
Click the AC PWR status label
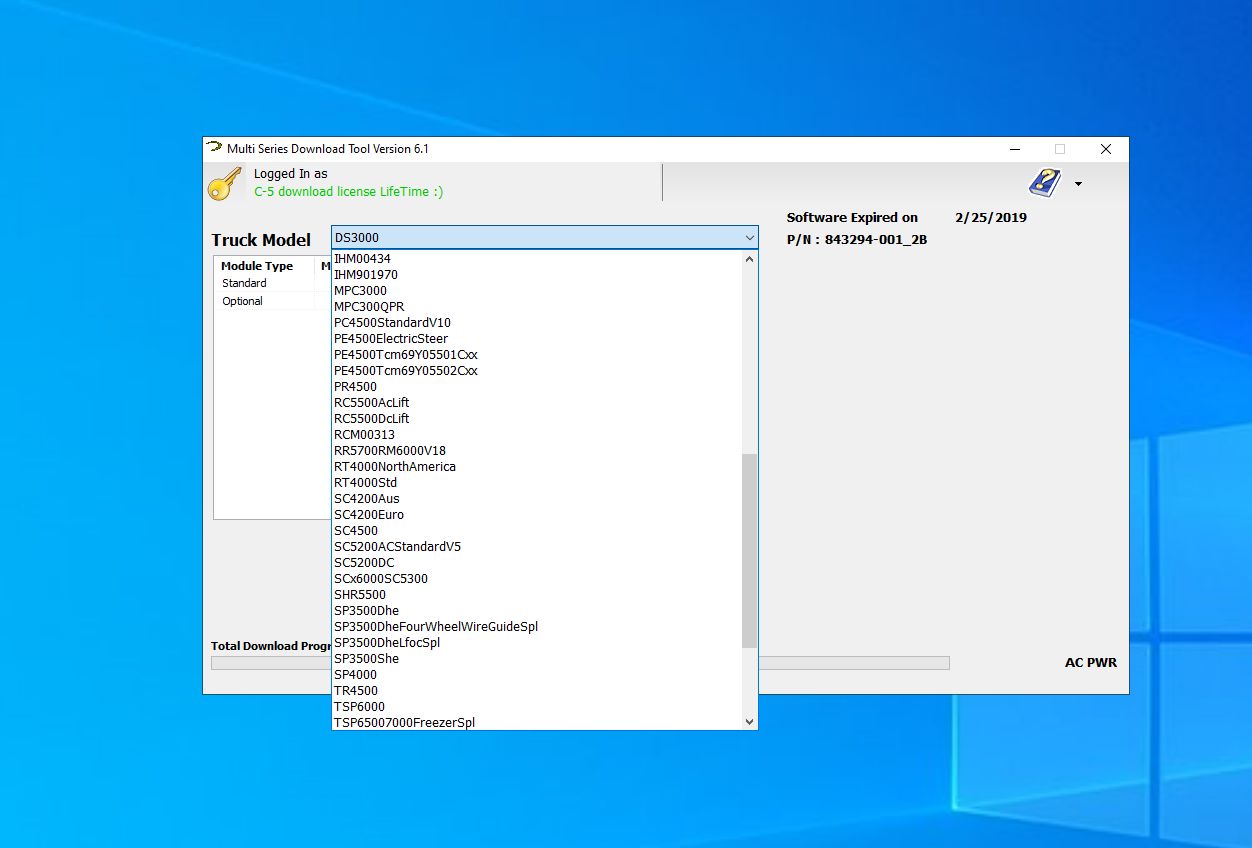[1090, 662]
